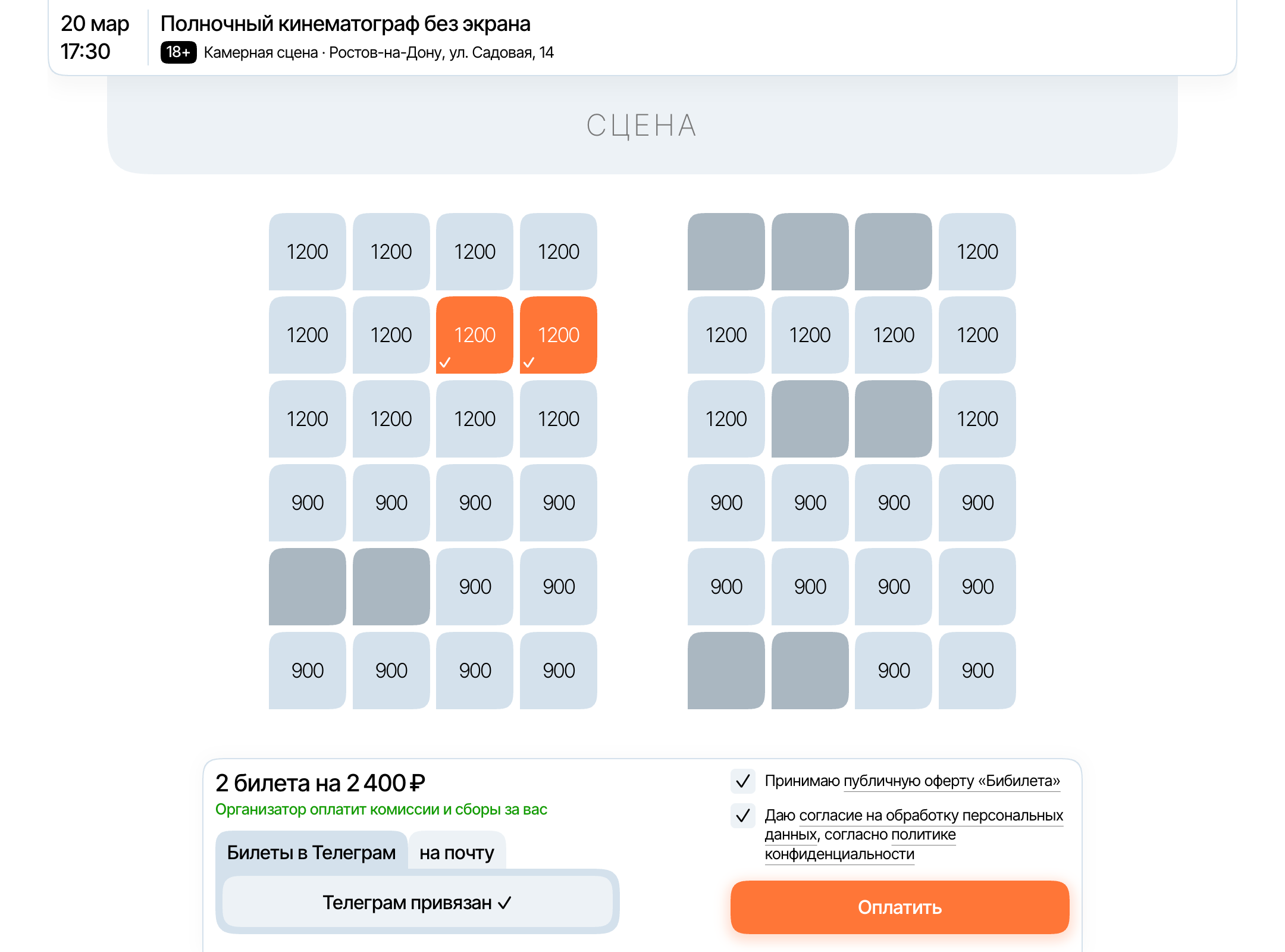Toggle the "Принимаю публичную оферту" checkbox
1285x952 pixels.
tap(742, 781)
